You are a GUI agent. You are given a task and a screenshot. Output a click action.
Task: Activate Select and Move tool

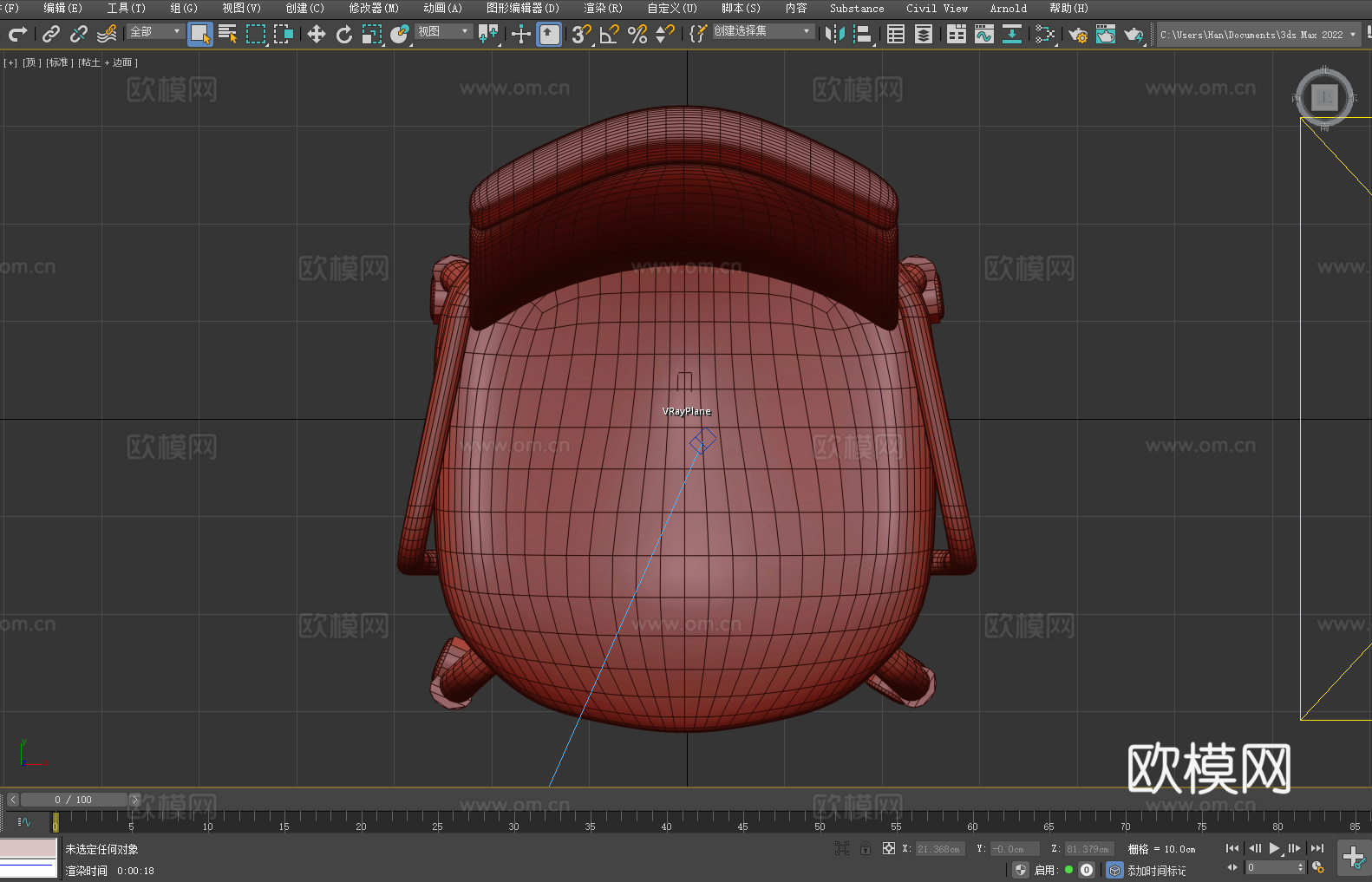click(317, 34)
